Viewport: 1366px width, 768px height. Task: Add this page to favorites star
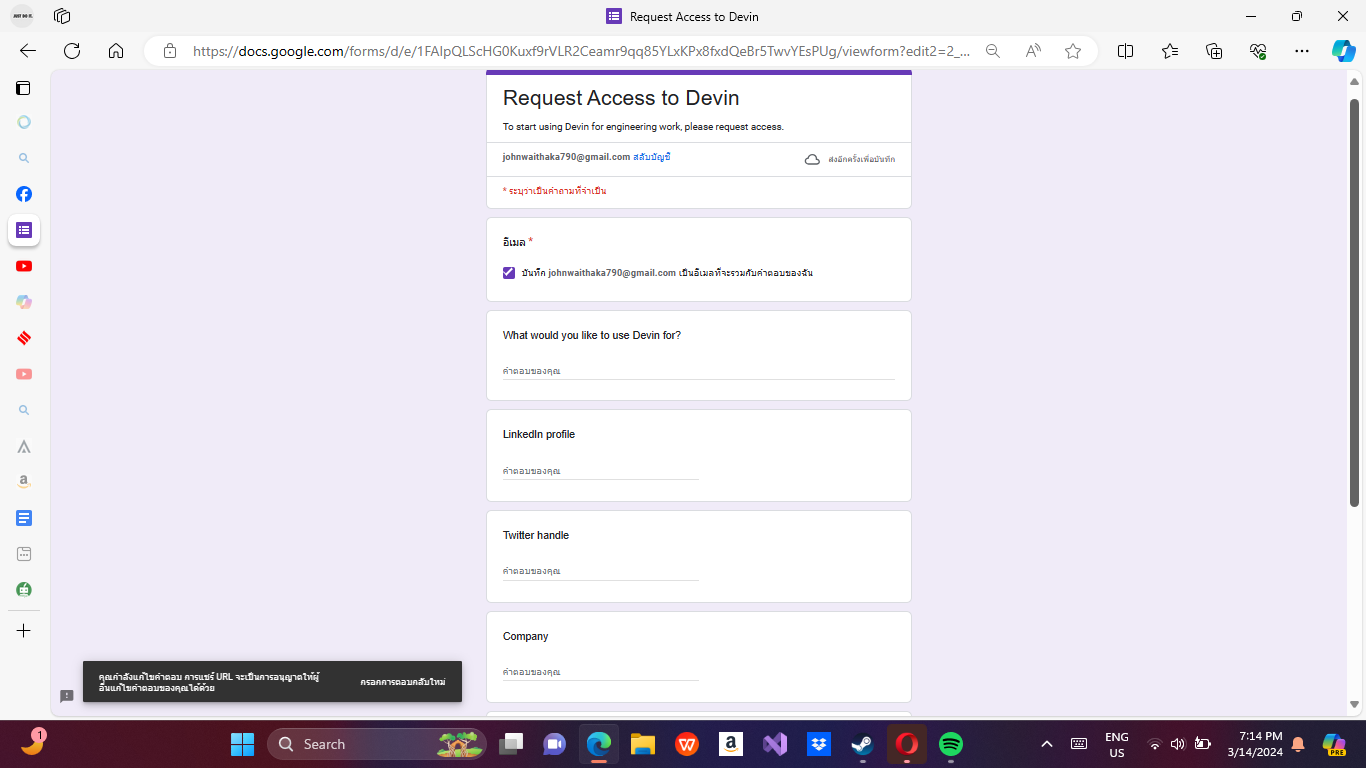pyautogui.click(x=1073, y=51)
